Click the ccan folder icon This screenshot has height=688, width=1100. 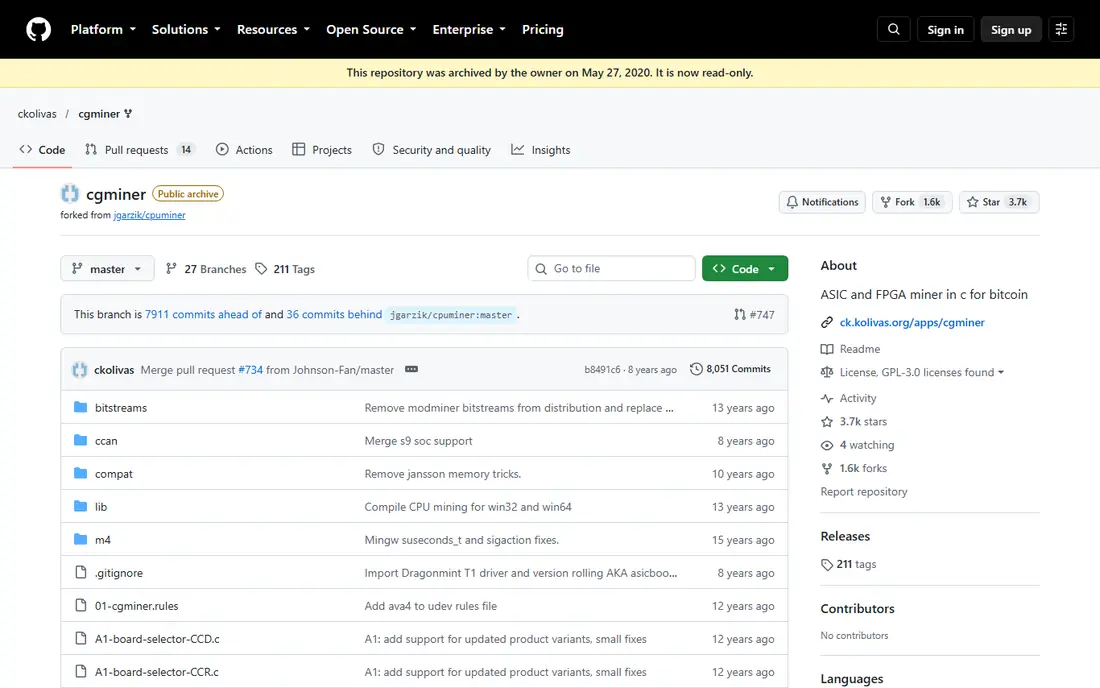pos(81,440)
